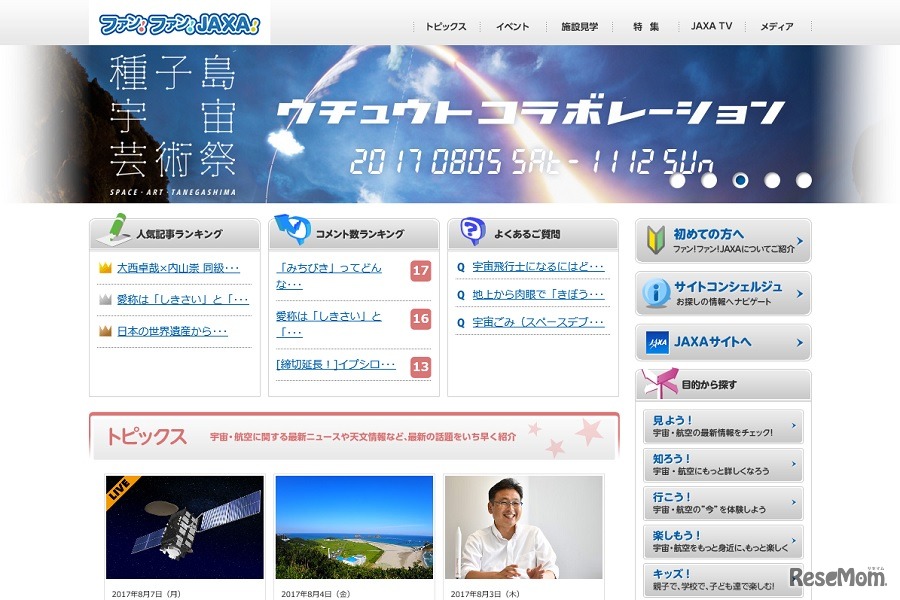Select the fourth carousel slide dot
The image size is (900, 600).
pyautogui.click(x=772, y=180)
